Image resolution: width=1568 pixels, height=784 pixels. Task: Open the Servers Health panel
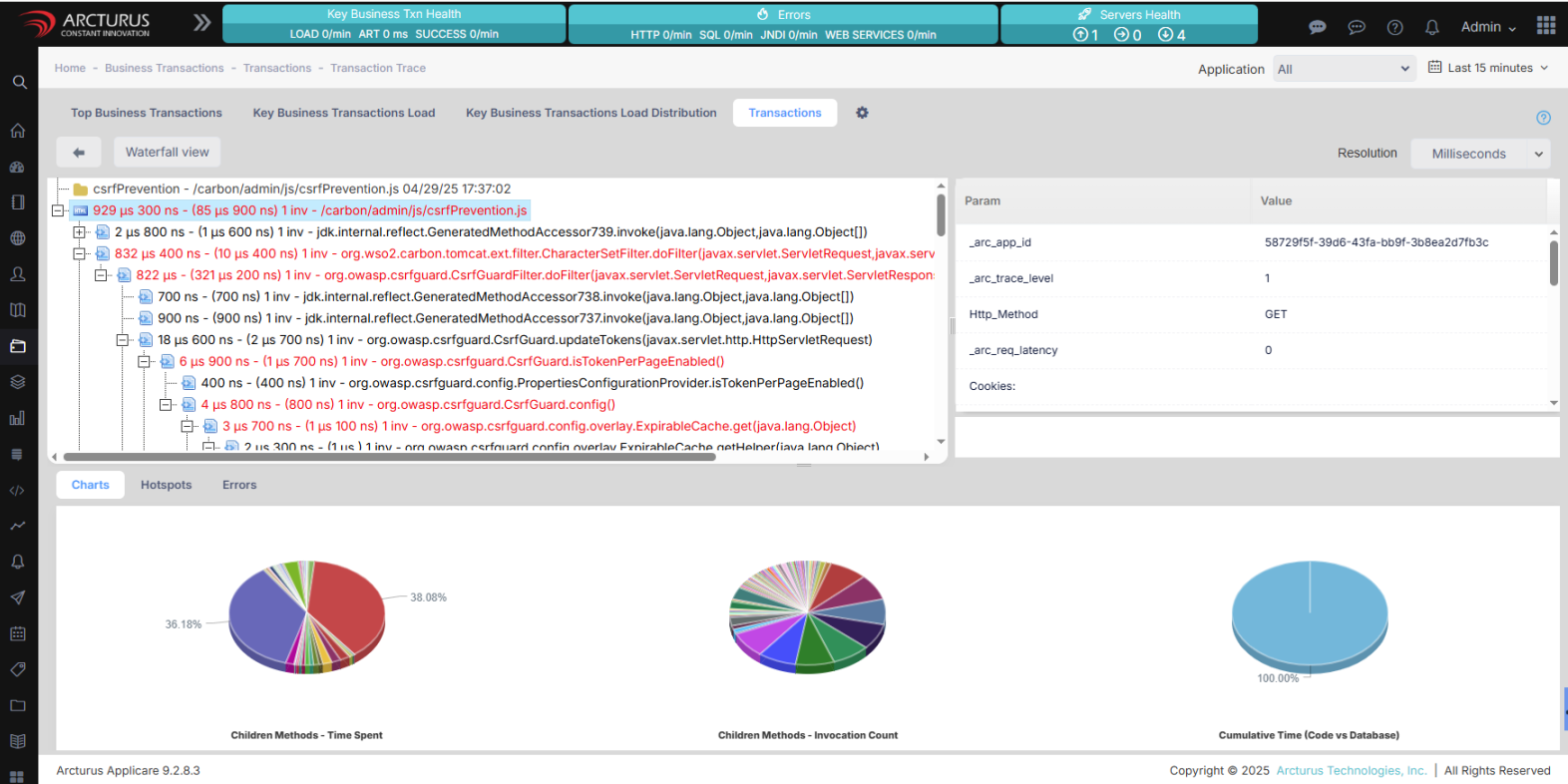point(1129,24)
